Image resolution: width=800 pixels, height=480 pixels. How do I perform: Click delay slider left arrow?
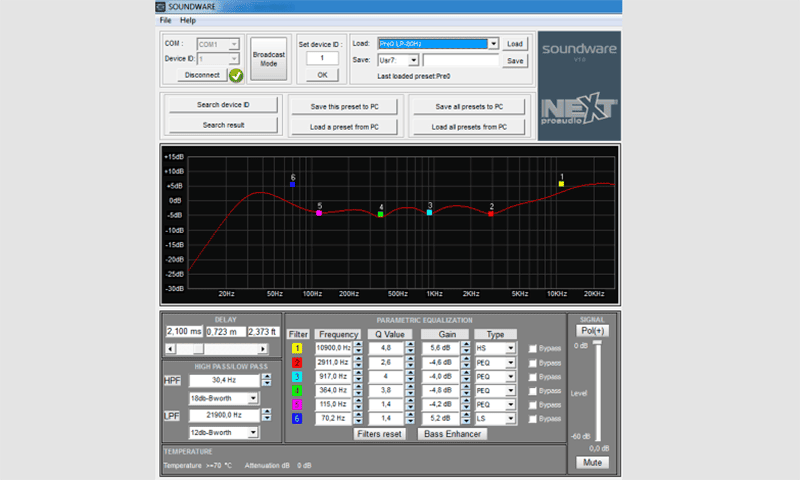click(x=170, y=349)
